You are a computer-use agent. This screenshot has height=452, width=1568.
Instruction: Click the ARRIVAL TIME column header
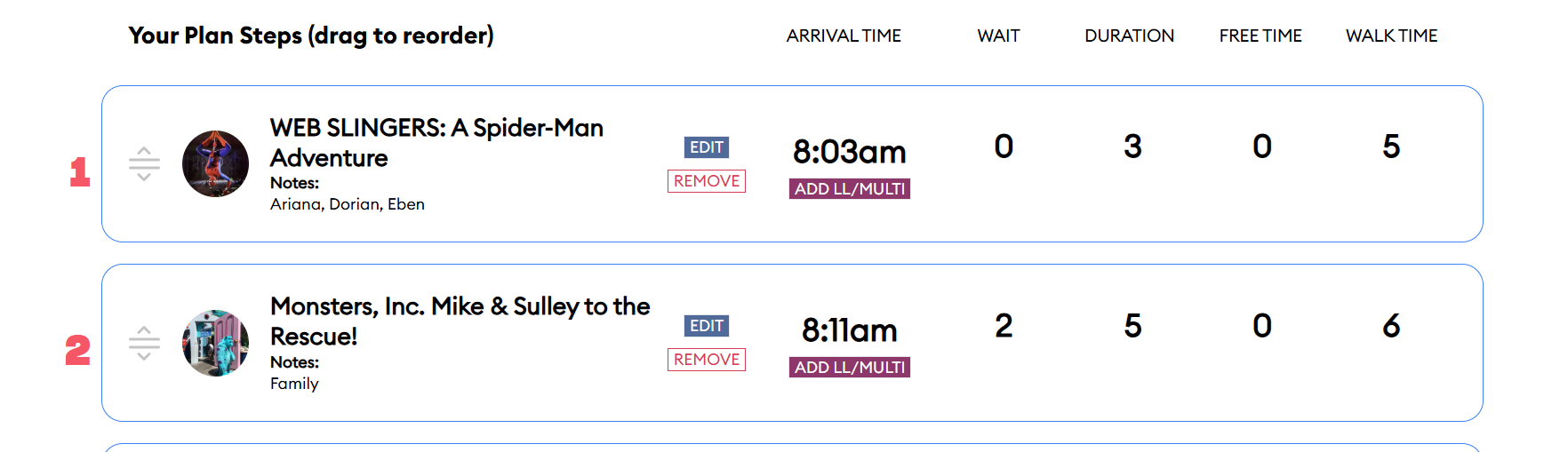coord(844,36)
